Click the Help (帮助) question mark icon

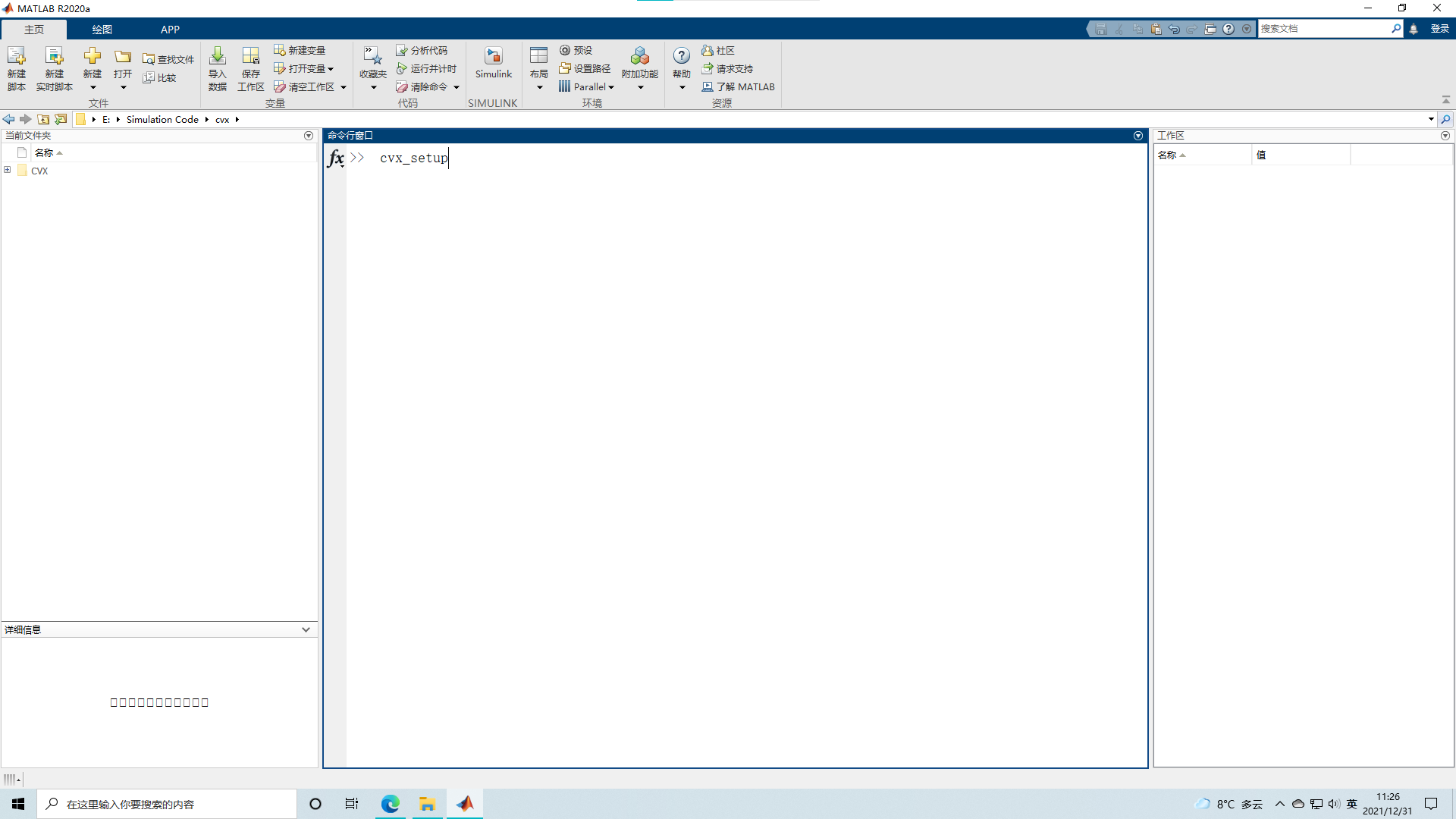(682, 56)
